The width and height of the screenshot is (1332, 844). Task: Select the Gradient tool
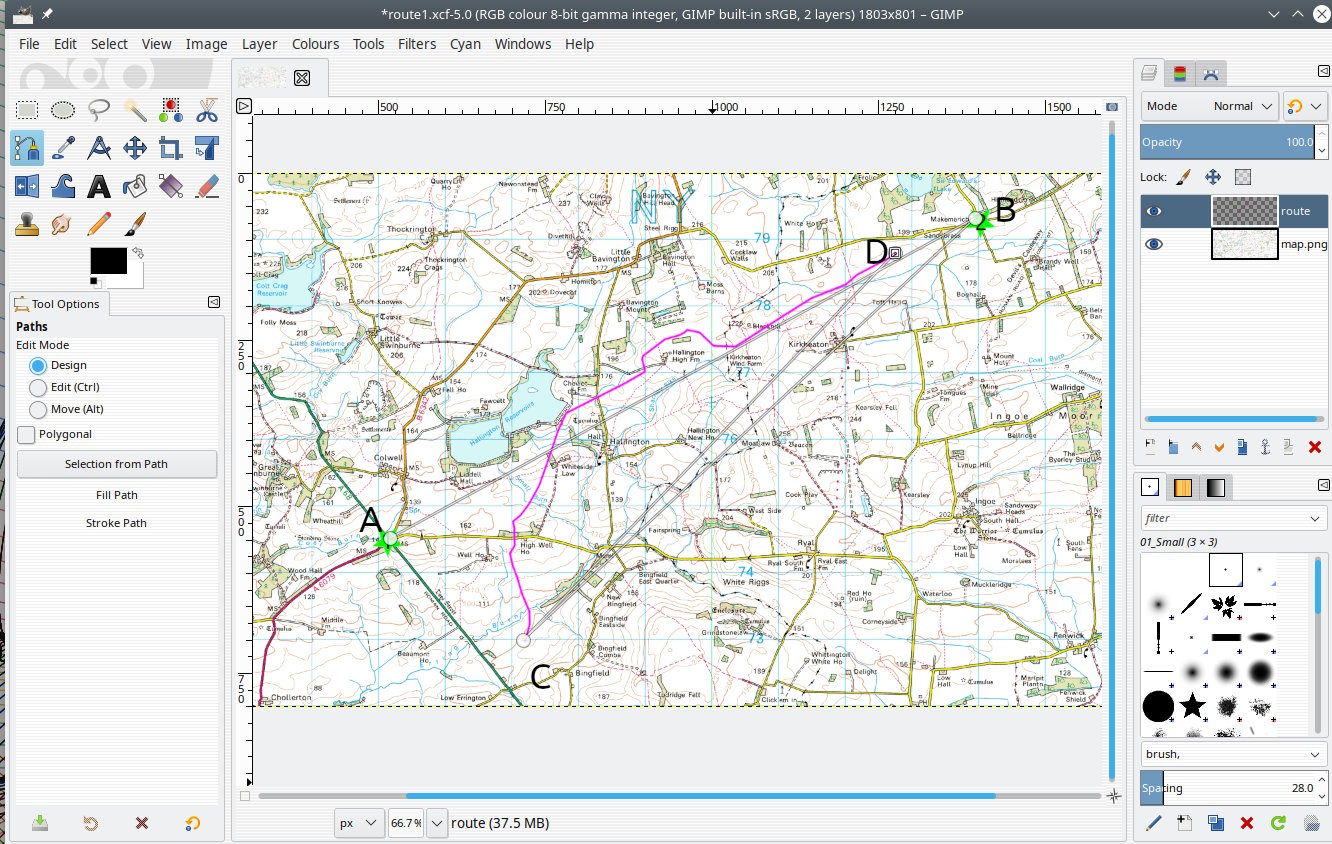(x=171, y=186)
